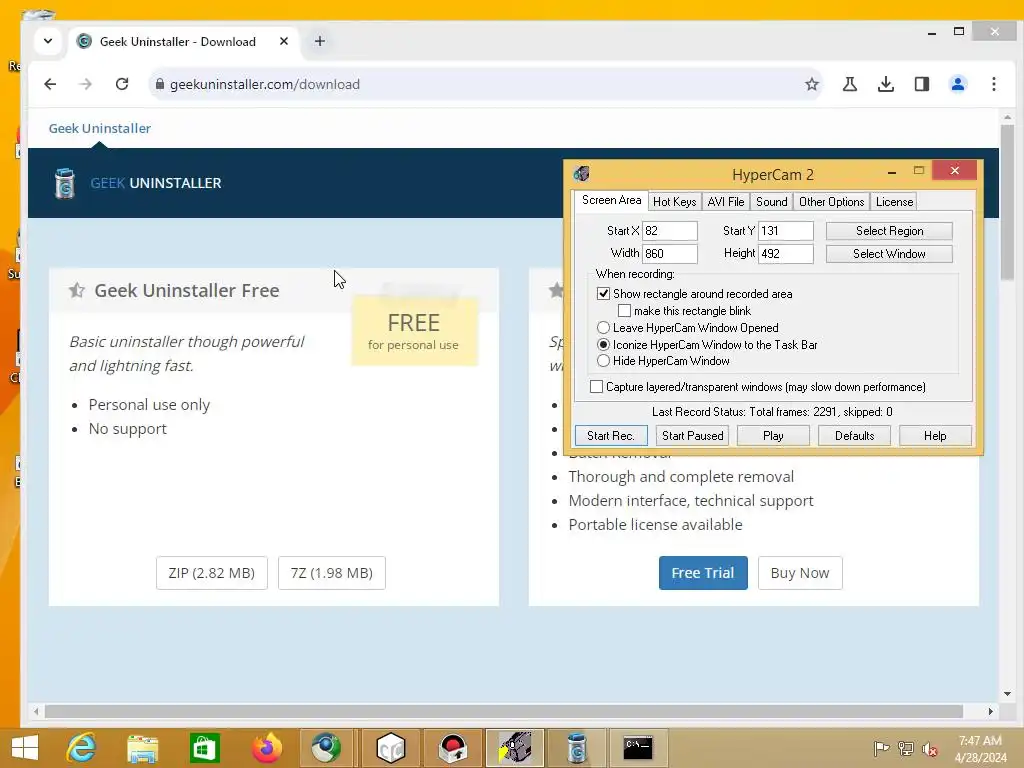Switch to HyperCam Other Options tab
The height and width of the screenshot is (768, 1024).
click(x=831, y=202)
